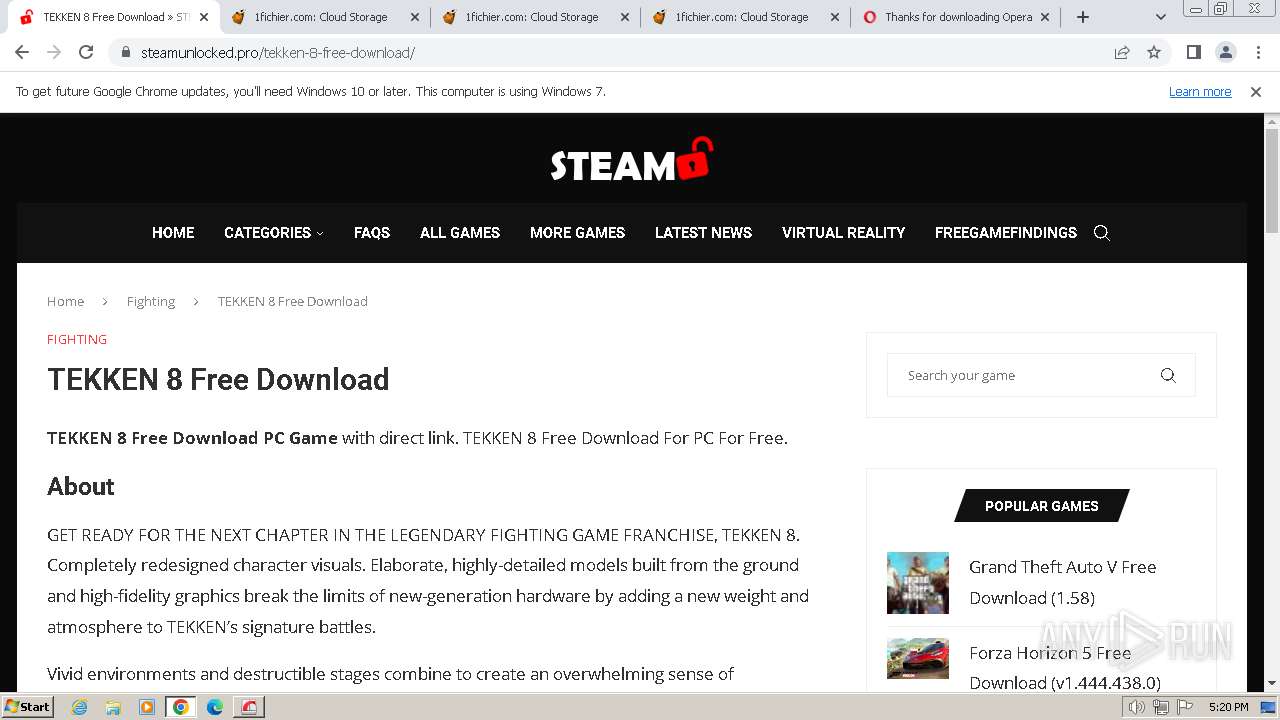
Task: Activate Chrome taskbar button
Action: pyautogui.click(x=181, y=707)
